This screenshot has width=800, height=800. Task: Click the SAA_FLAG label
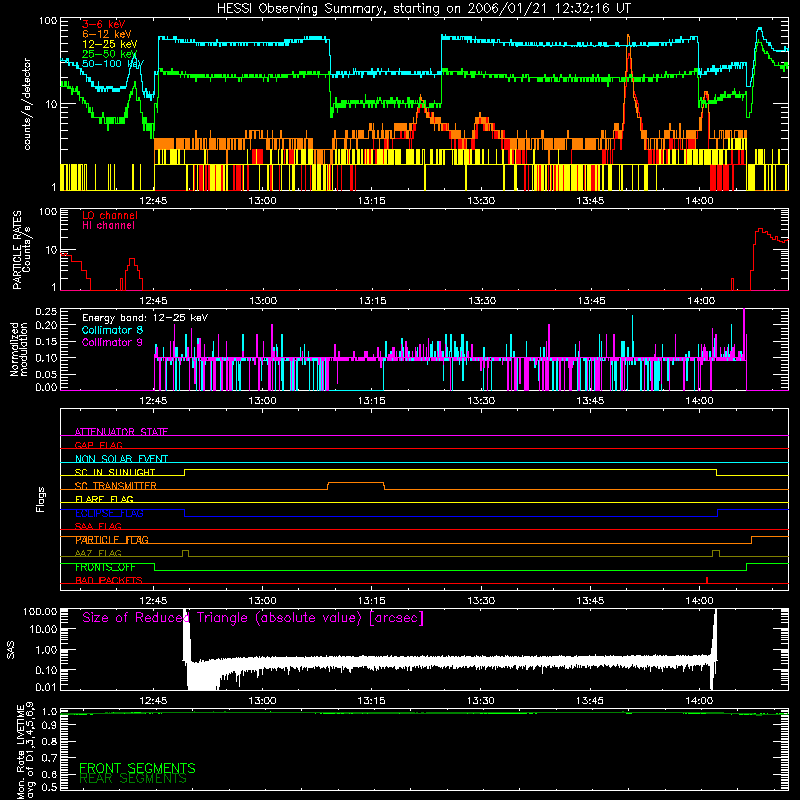[98, 526]
